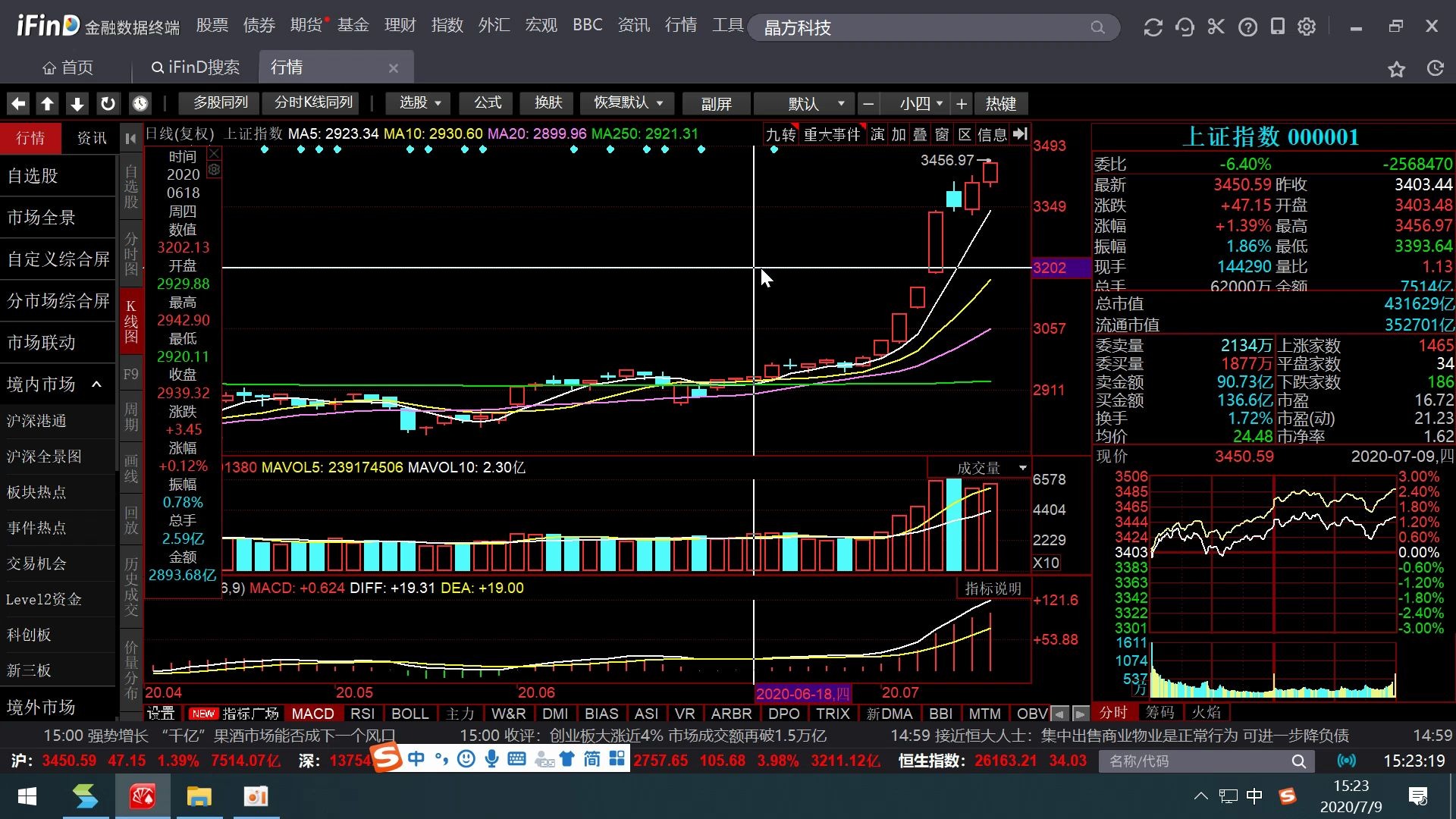Click the indicator tabs scroll-left arrow
1456x819 pixels.
pyautogui.click(x=1059, y=714)
